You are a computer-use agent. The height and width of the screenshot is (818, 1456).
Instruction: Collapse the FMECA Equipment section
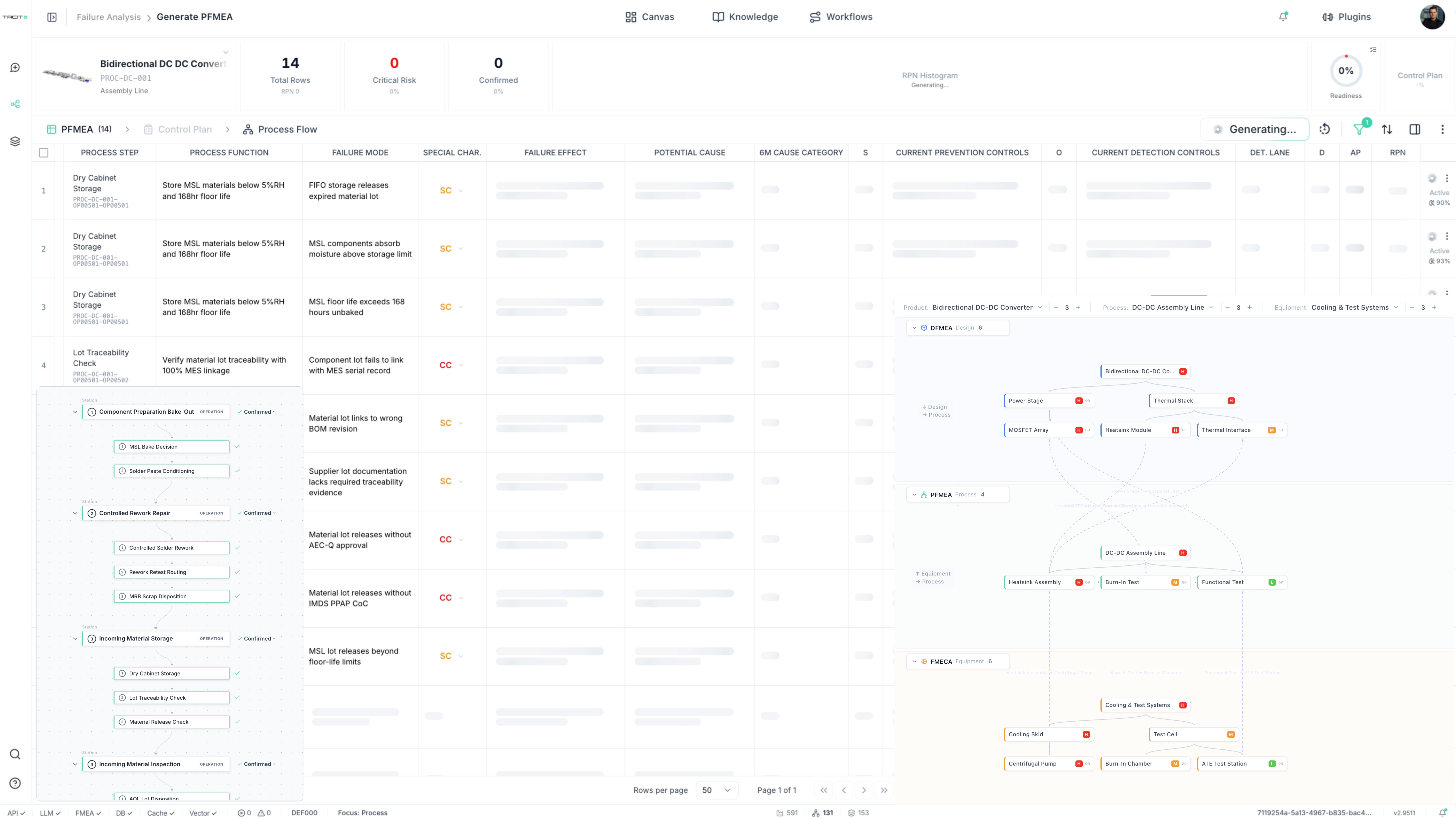(915, 662)
